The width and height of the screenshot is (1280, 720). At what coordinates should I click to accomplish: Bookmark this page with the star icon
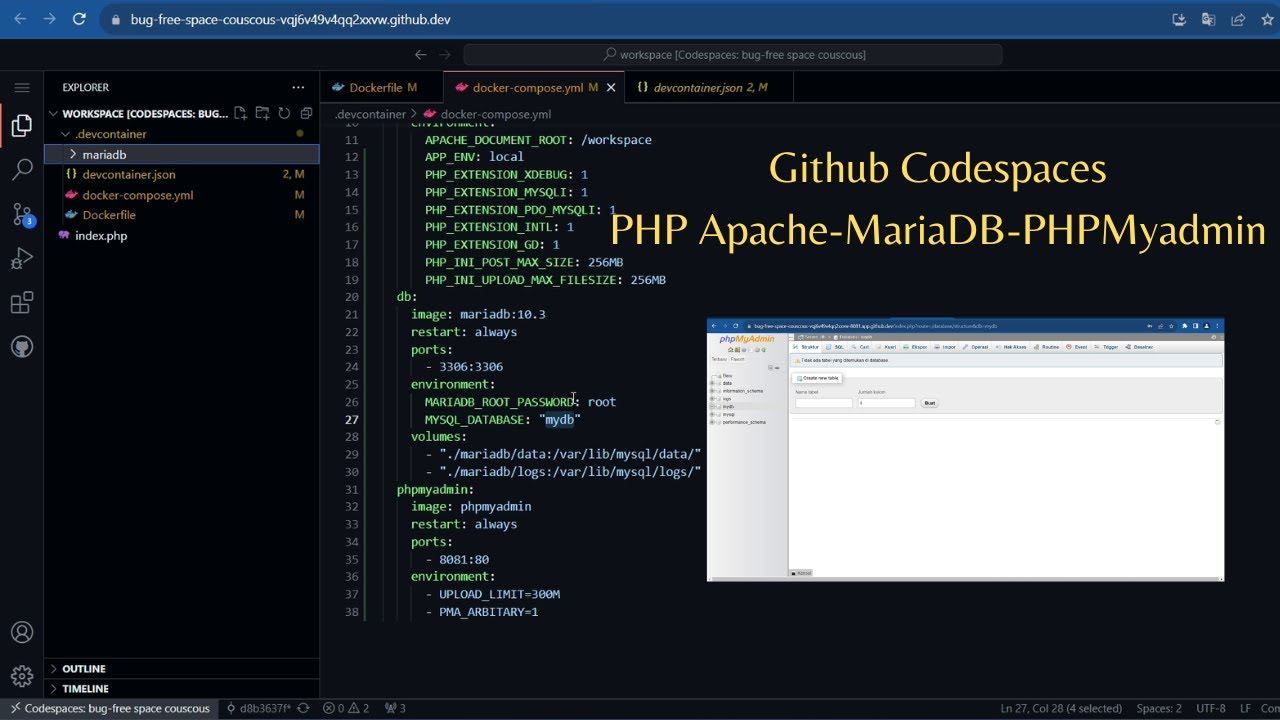tap(1267, 19)
